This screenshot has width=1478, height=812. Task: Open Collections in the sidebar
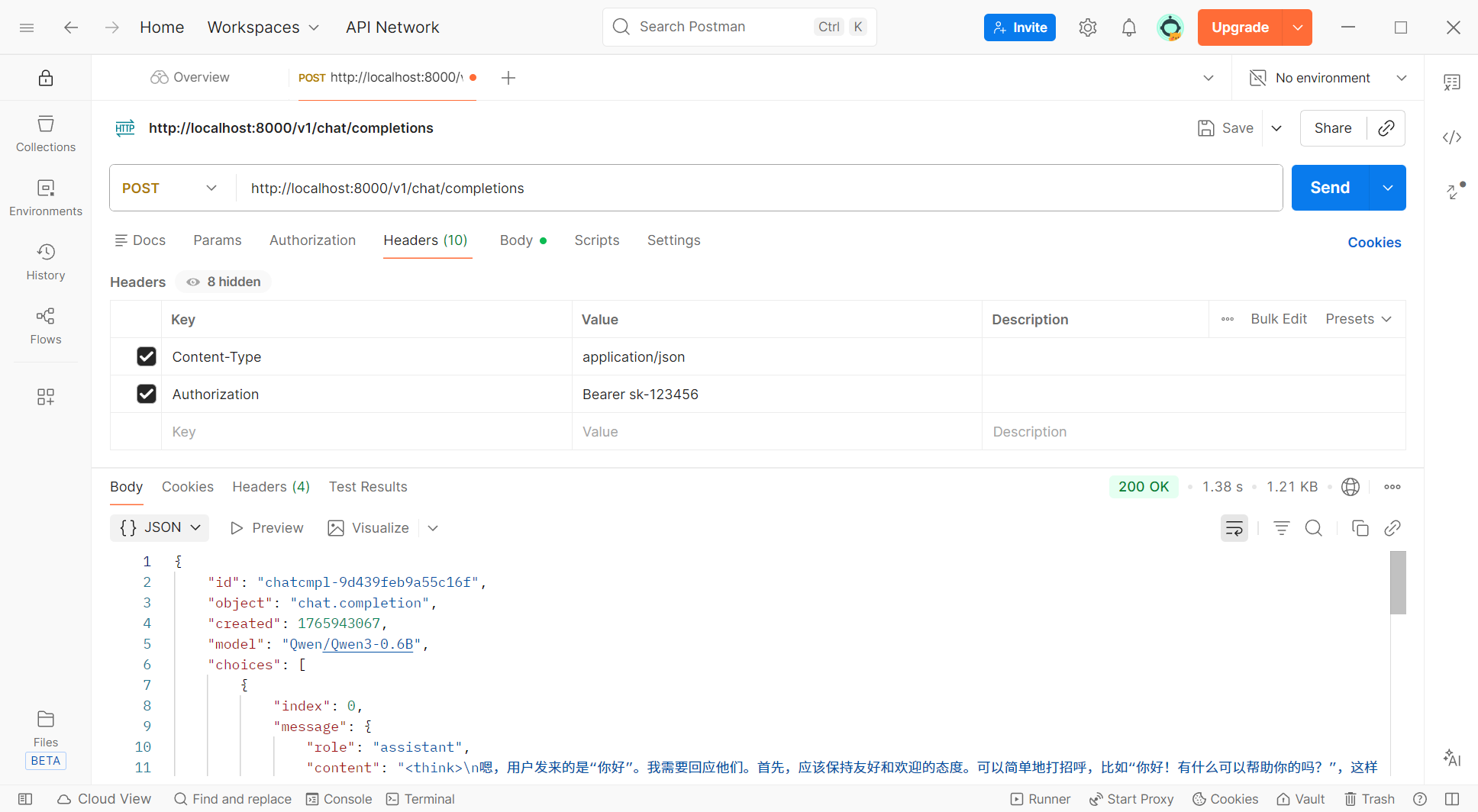(46, 134)
